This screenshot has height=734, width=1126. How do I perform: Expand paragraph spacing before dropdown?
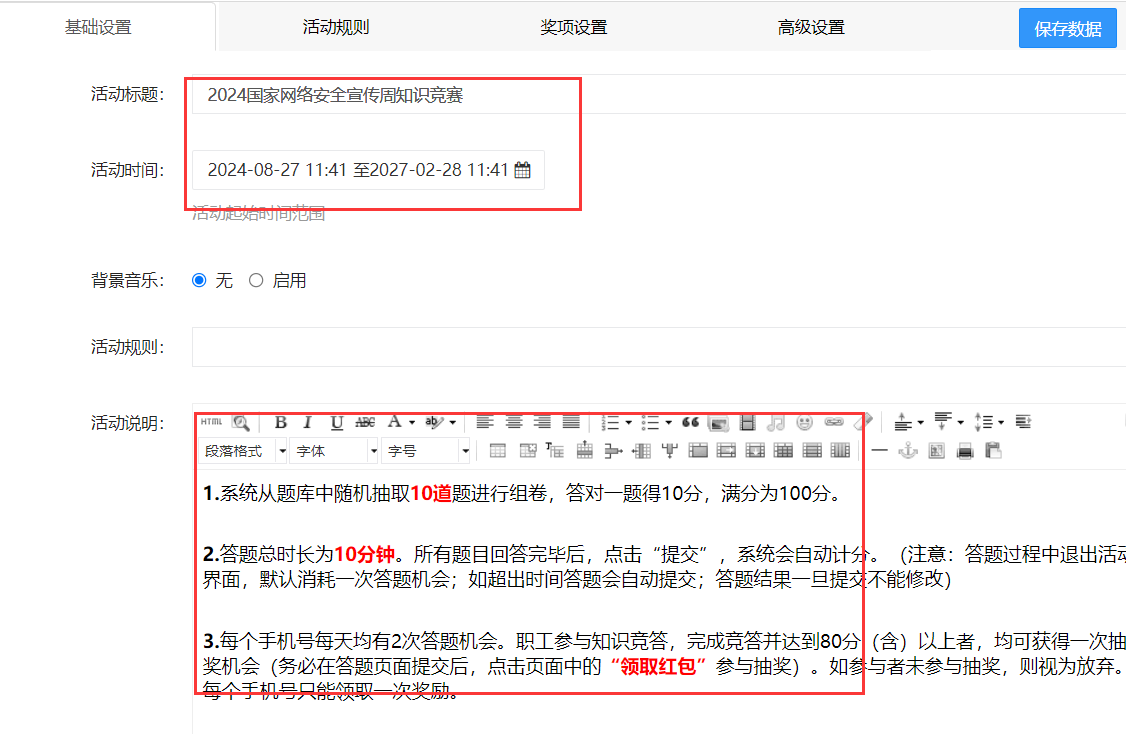(x=921, y=423)
